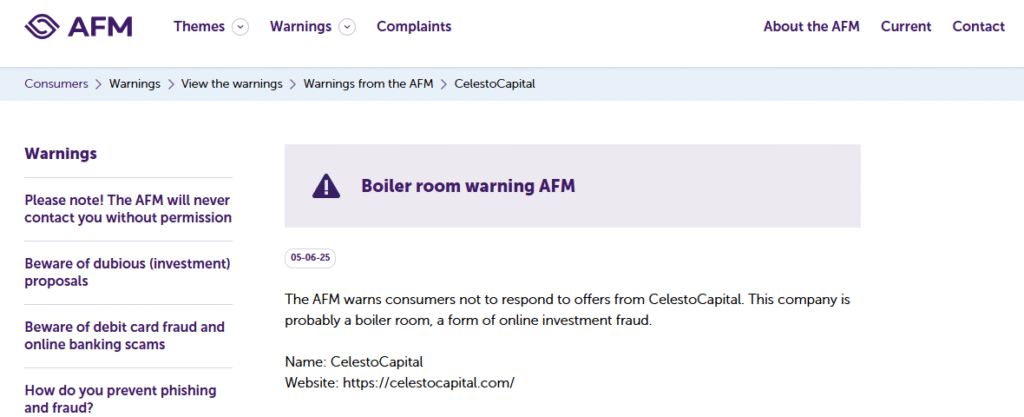This screenshot has width=1024, height=417.
Task: Go to About the AFM
Action: [811, 27]
